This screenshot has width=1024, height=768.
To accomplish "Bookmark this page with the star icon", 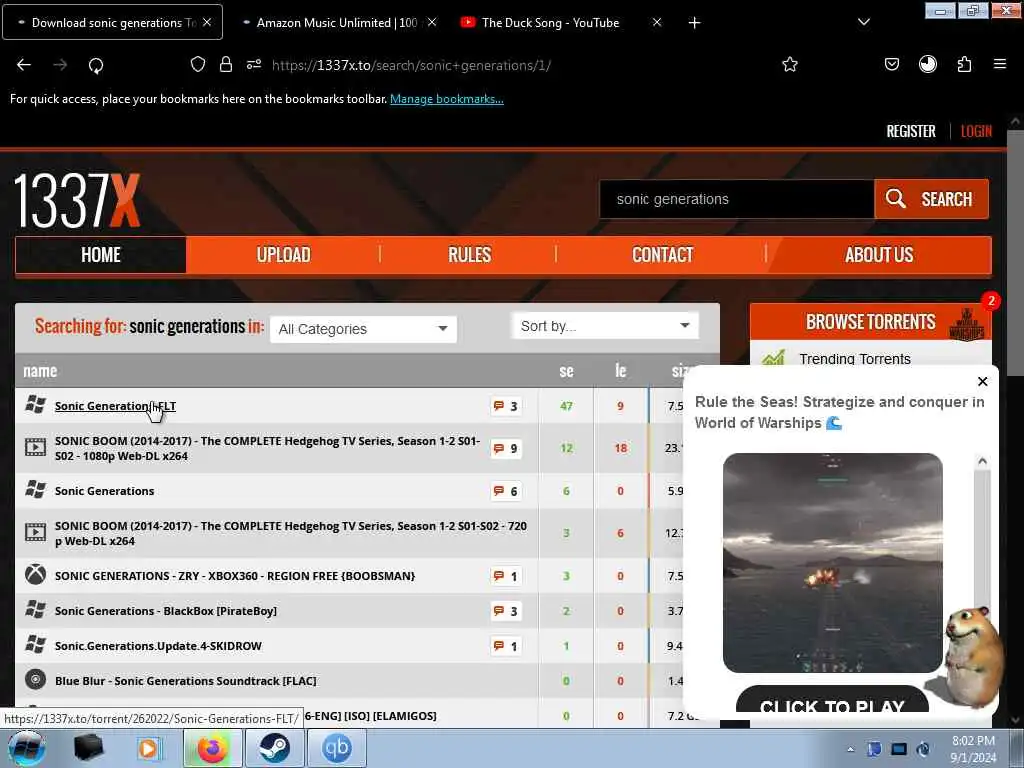I will 790,64.
